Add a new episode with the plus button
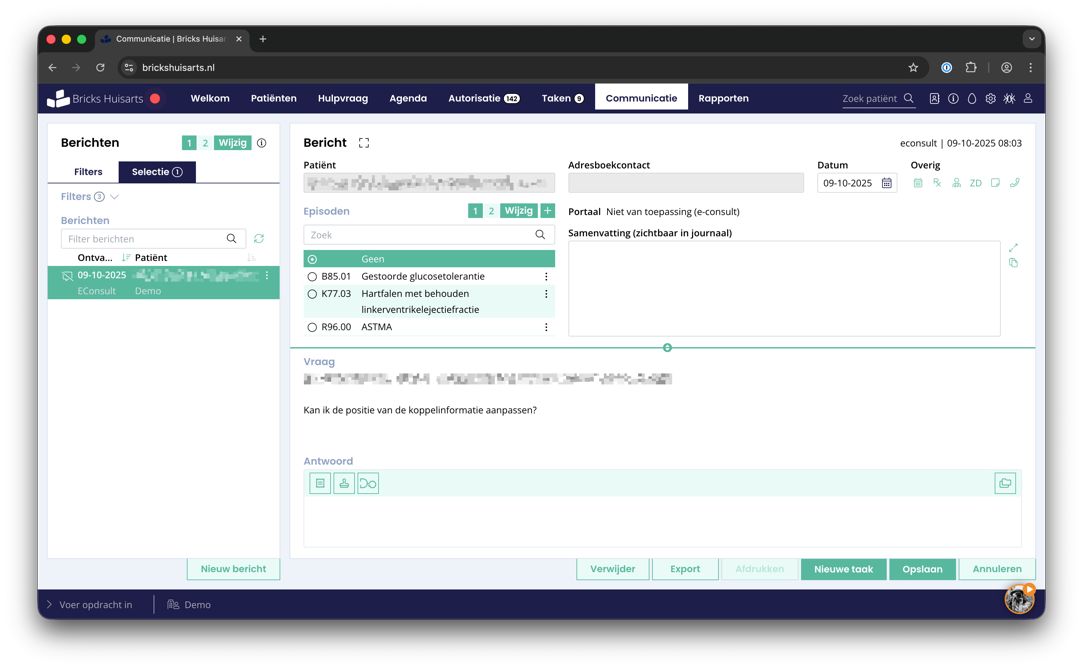Viewport: 1083px width, 669px height. click(547, 211)
